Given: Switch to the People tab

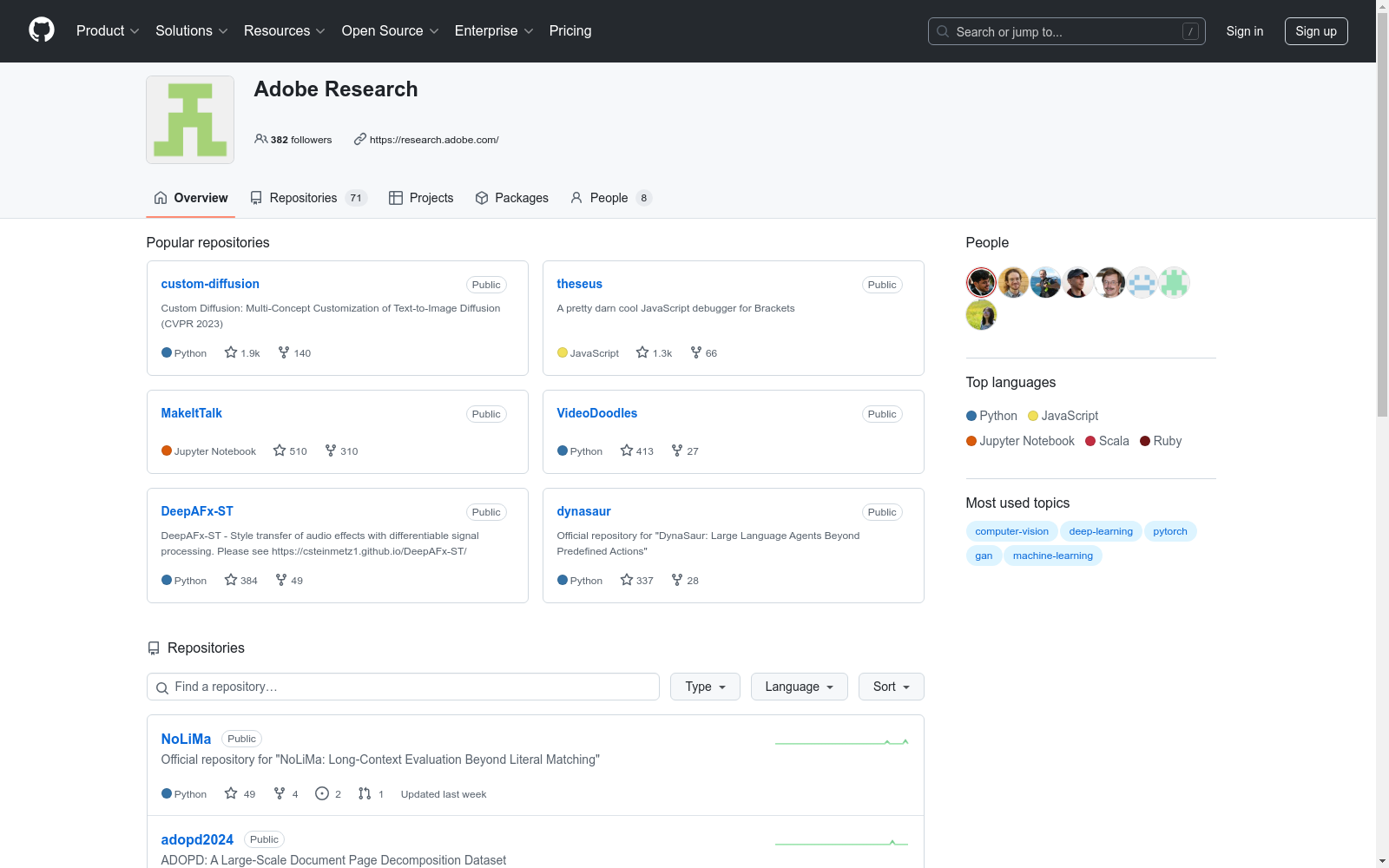Looking at the screenshot, I should tap(611, 198).
